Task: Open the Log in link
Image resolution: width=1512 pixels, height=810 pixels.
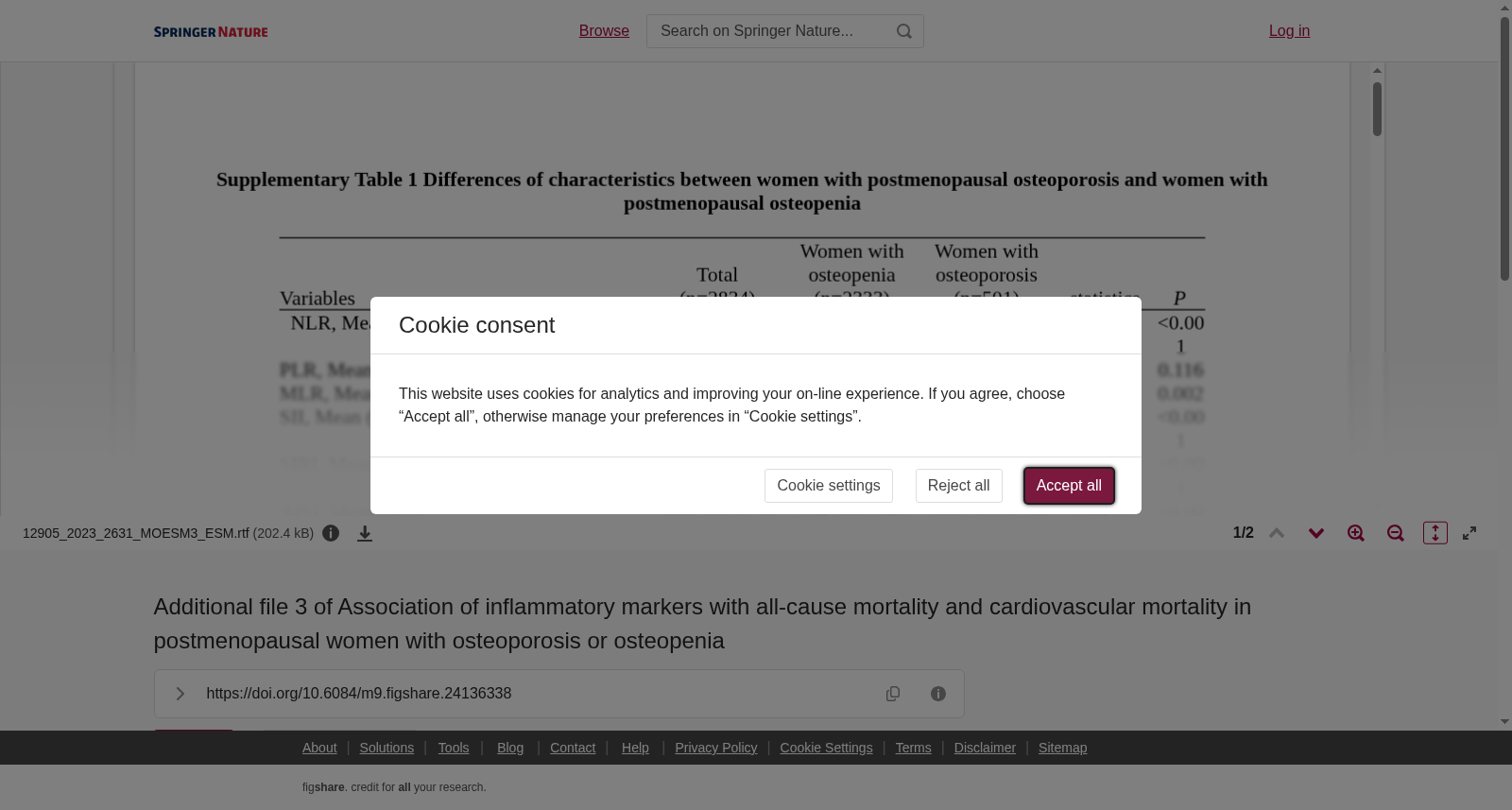Action: 1289,31
